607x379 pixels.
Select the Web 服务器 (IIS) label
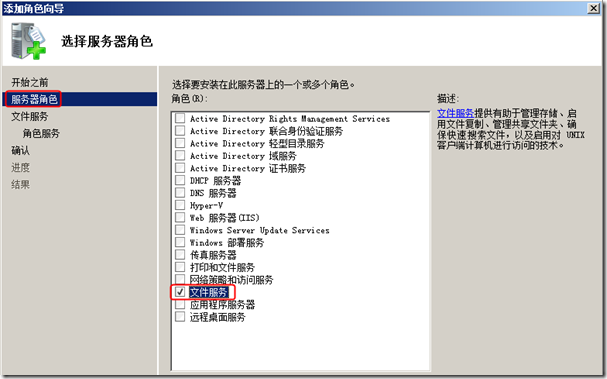click(225, 218)
